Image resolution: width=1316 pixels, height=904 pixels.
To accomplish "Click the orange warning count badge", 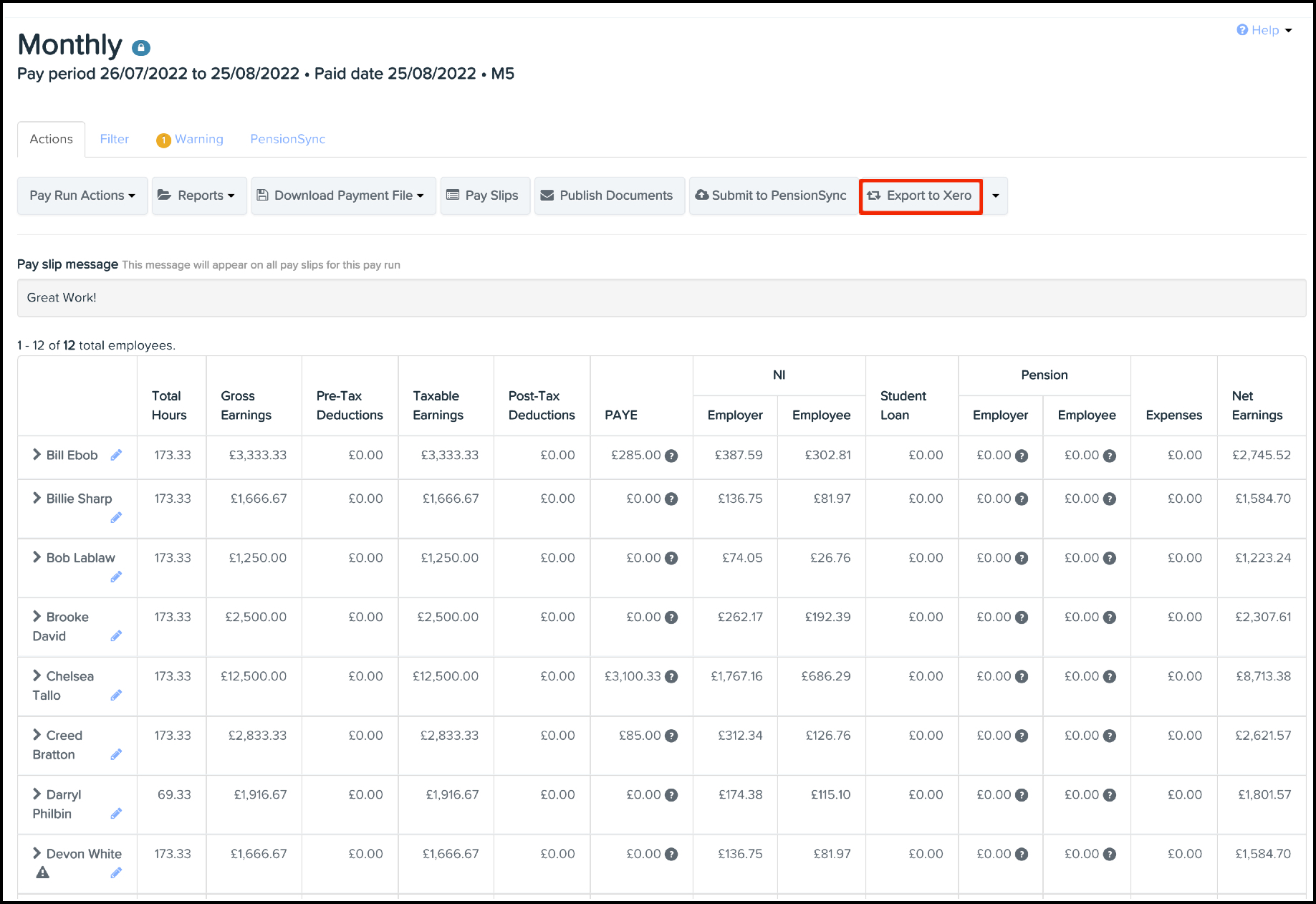I will [163, 140].
